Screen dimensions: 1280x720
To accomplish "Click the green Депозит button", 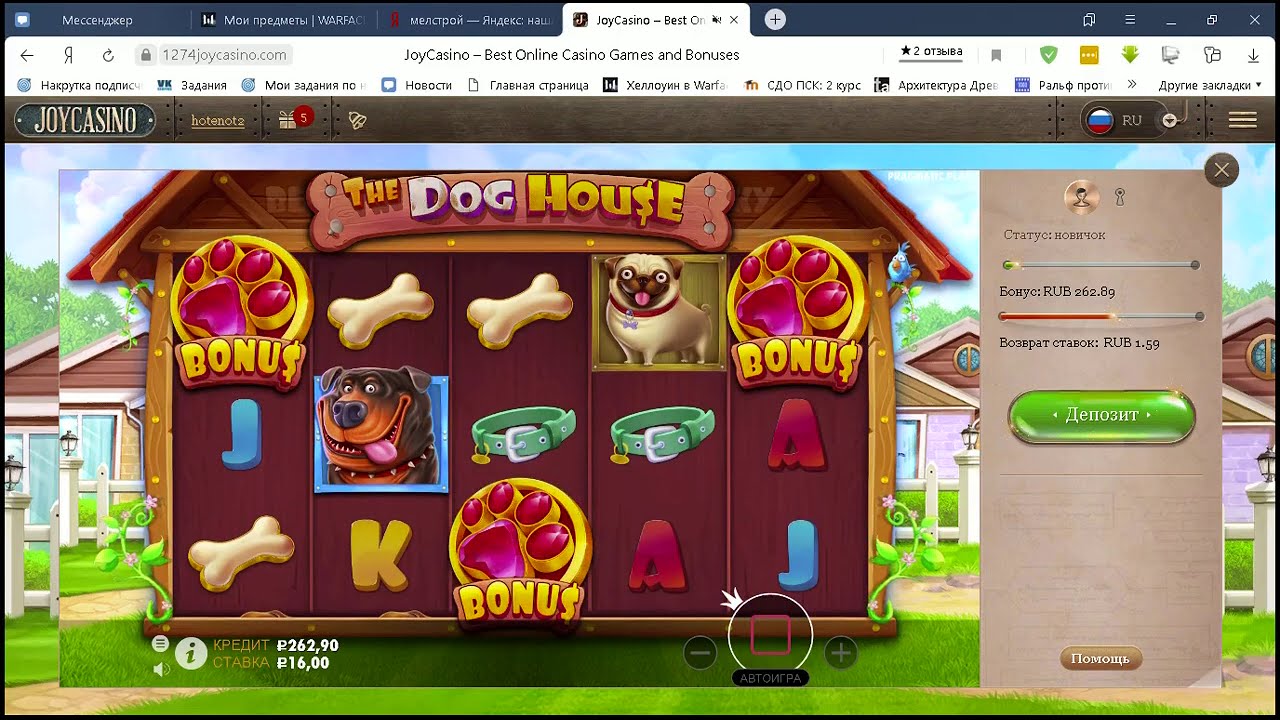I will (1101, 415).
